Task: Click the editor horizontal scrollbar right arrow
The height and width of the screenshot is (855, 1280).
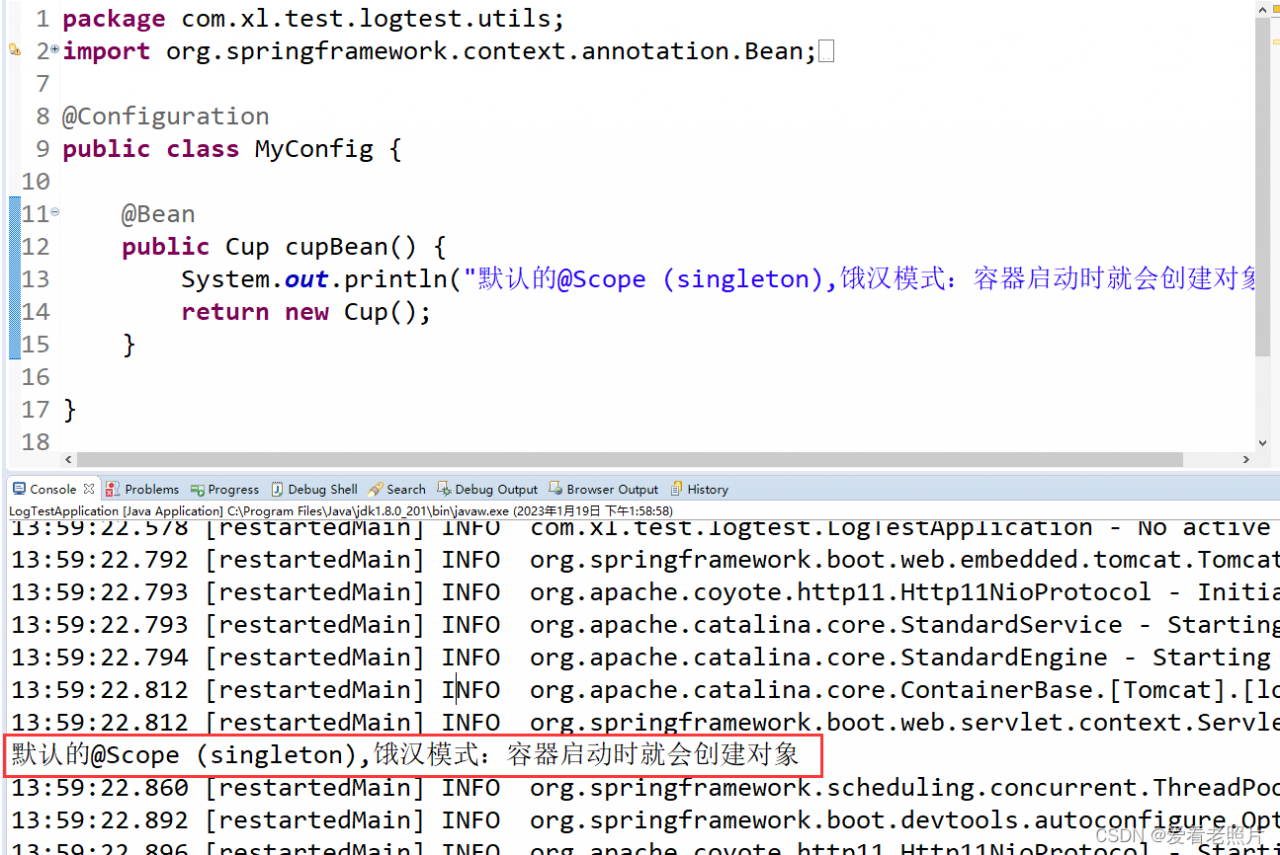Action: 1246,460
